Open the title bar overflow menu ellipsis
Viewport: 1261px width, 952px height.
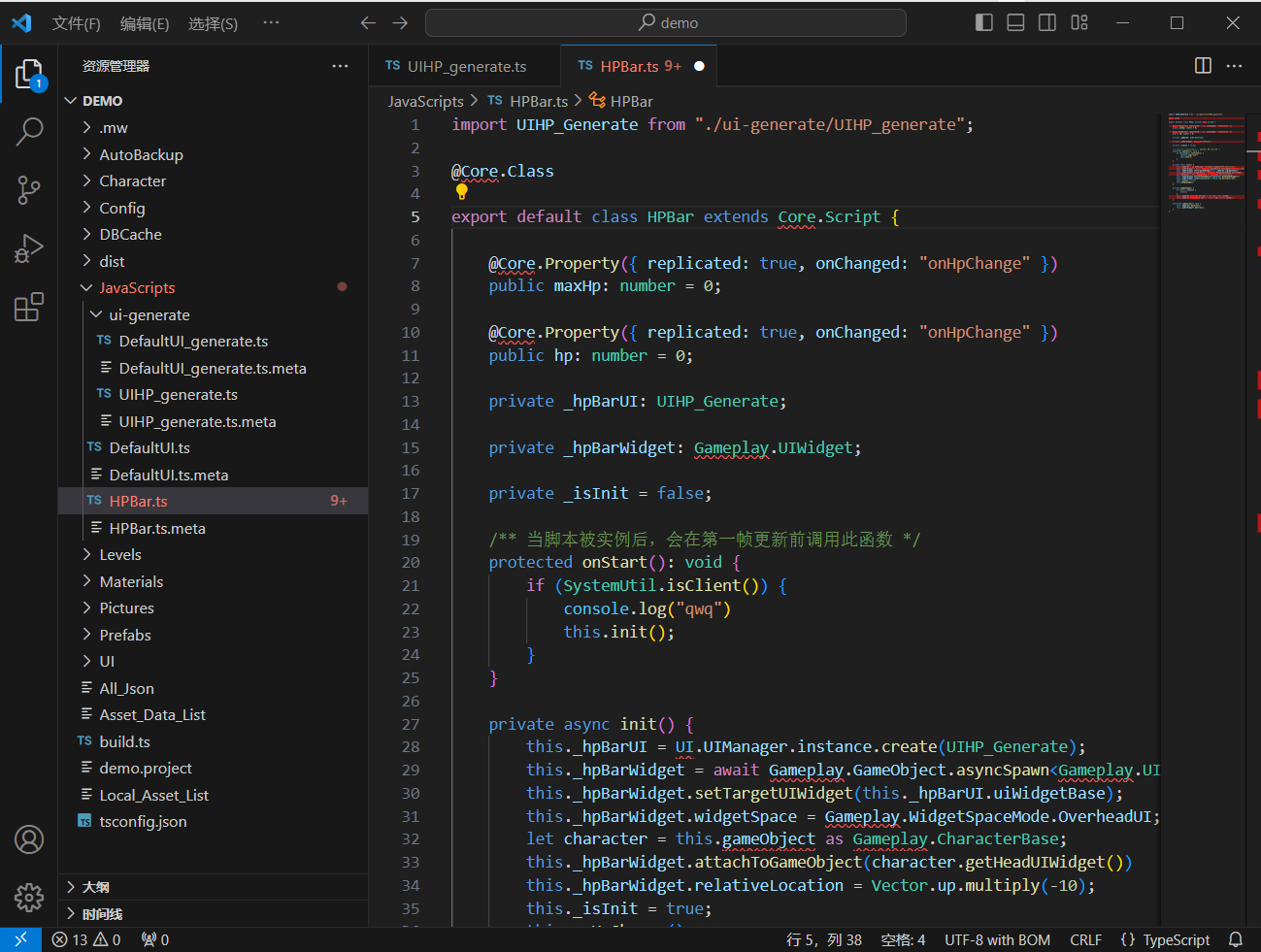[x=271, y=22]
